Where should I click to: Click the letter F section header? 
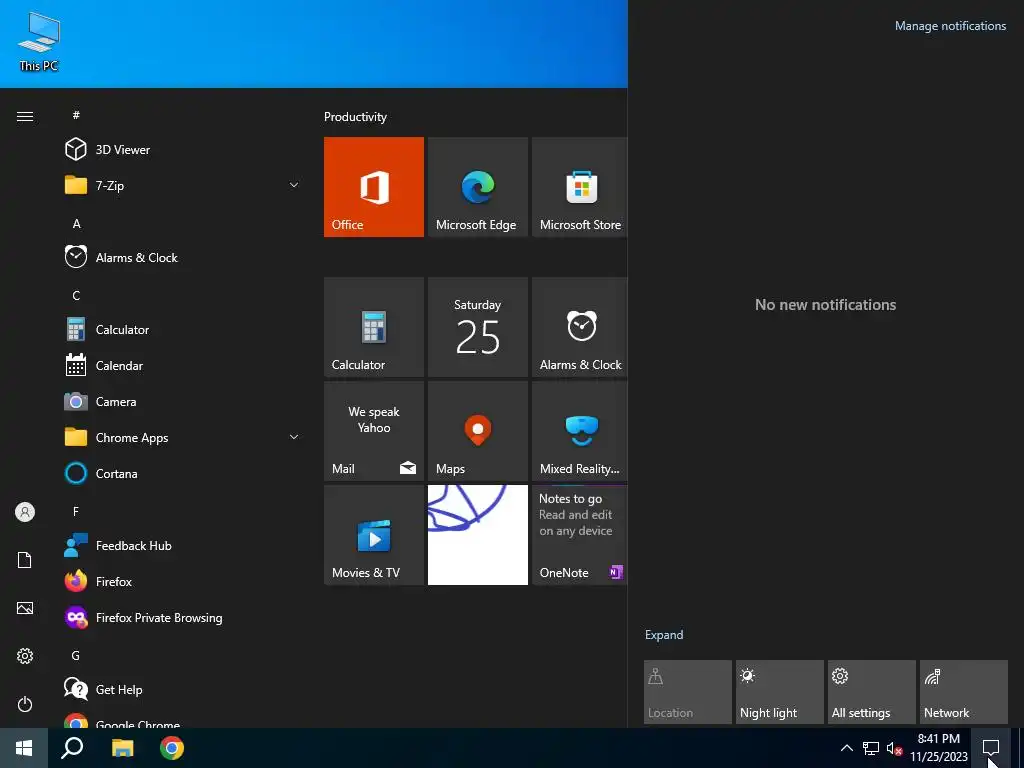(x=76, y=511)
